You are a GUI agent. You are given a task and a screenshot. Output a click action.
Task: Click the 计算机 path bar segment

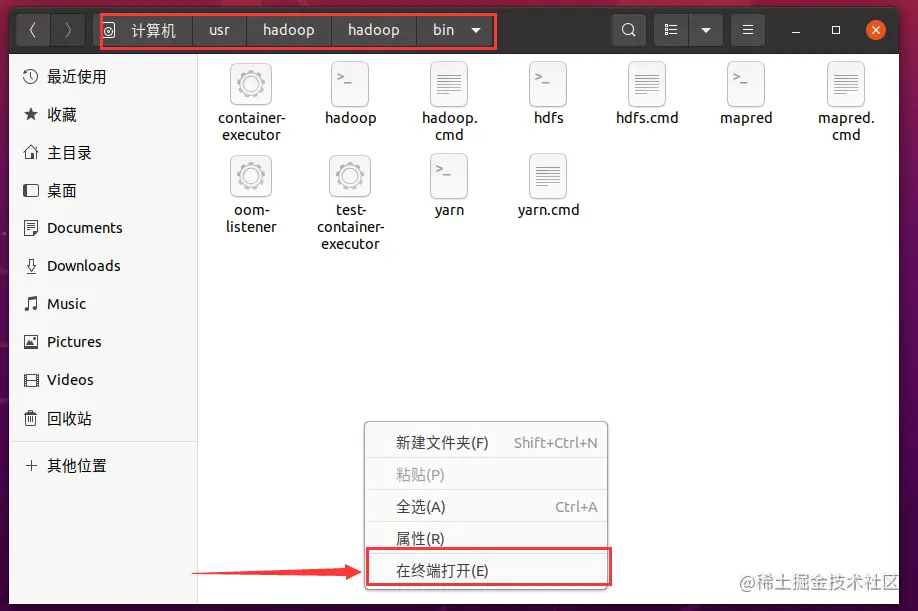pos(143,30)
